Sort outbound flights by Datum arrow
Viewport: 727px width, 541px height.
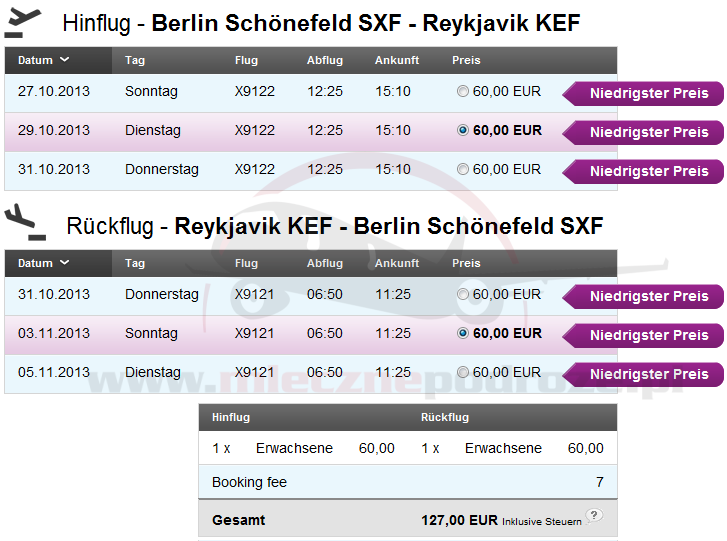coord(65,60)
